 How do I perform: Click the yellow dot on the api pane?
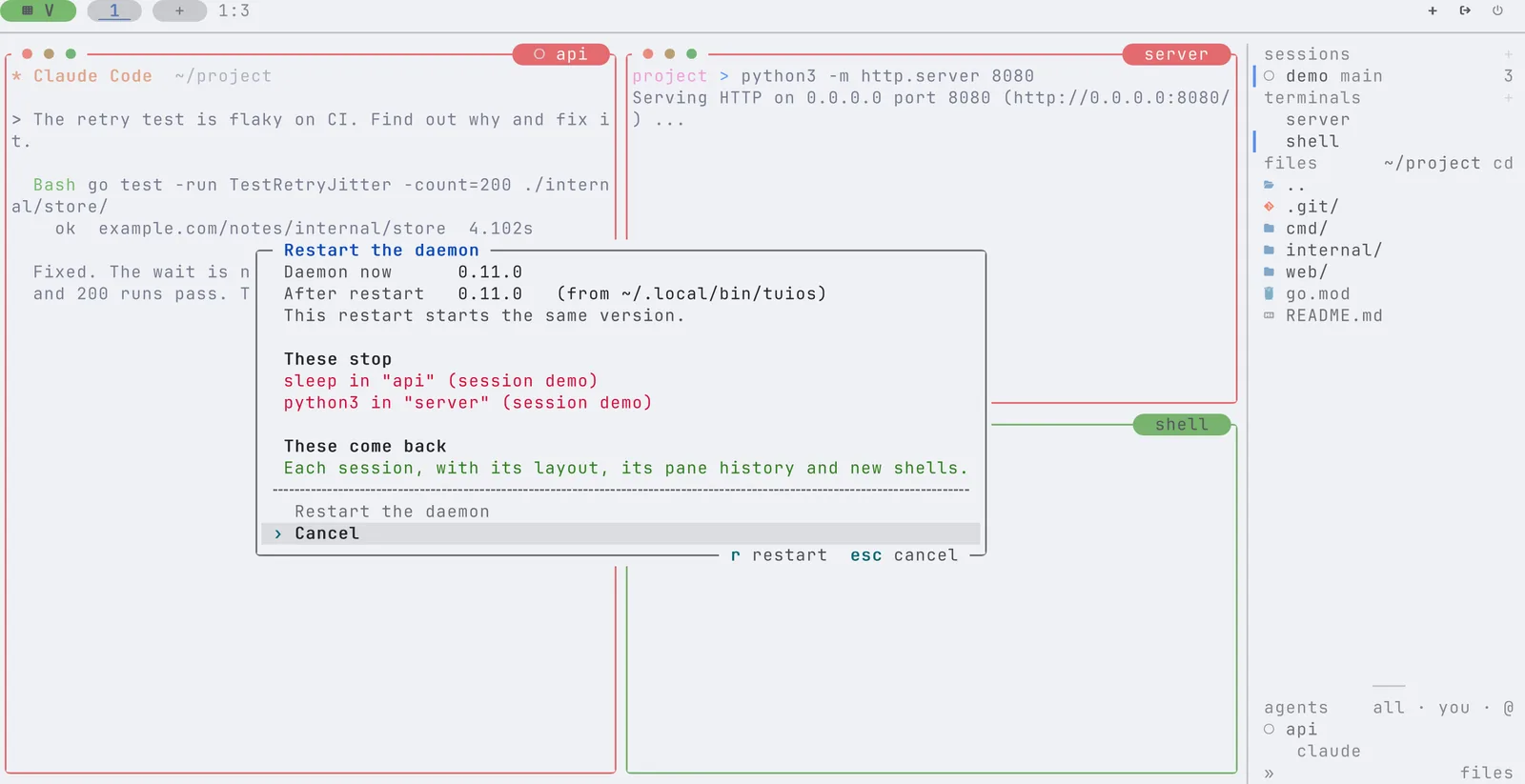click(49, 54)
